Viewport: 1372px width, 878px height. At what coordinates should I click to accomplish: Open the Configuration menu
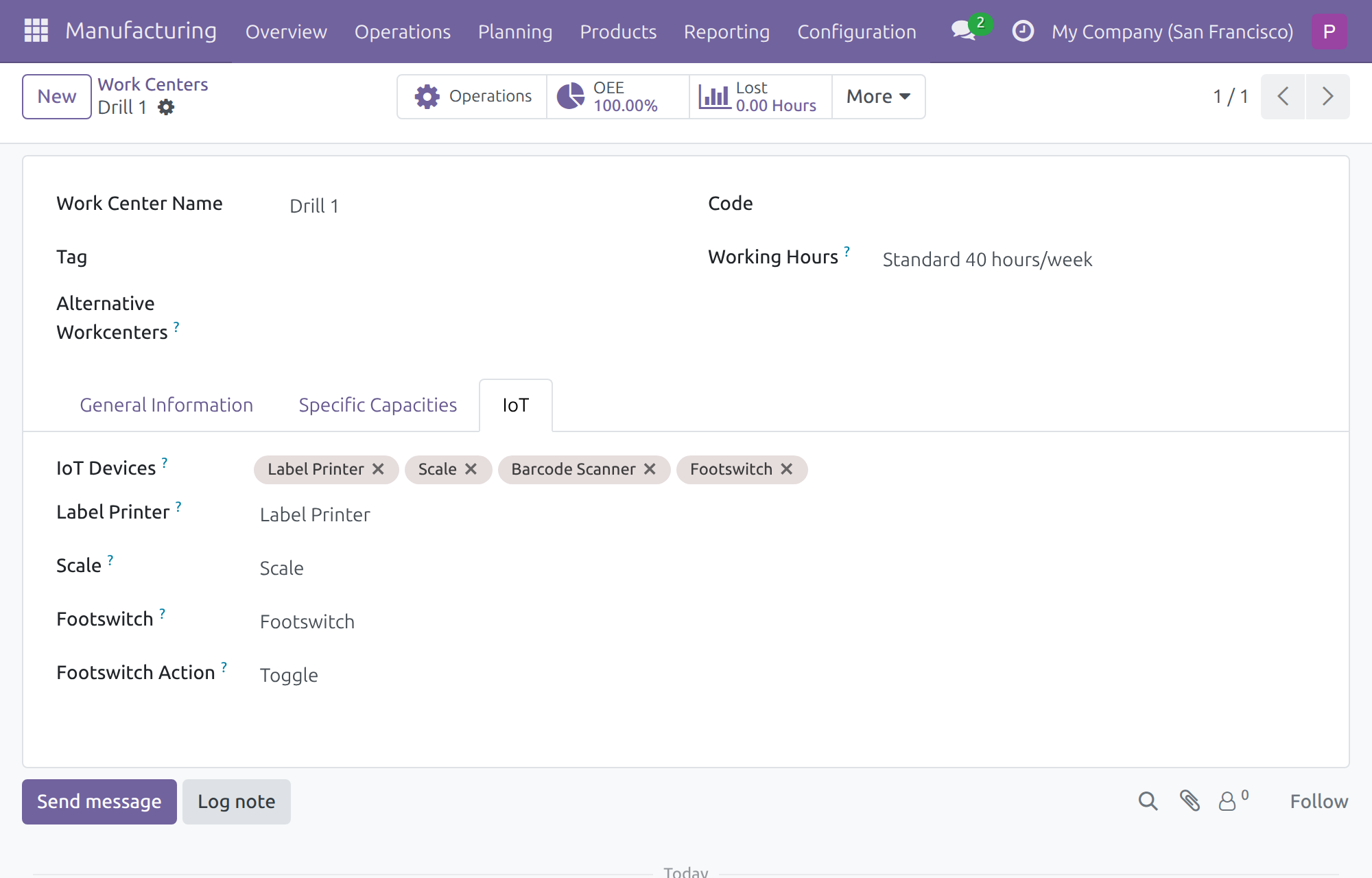coord(857,32)
